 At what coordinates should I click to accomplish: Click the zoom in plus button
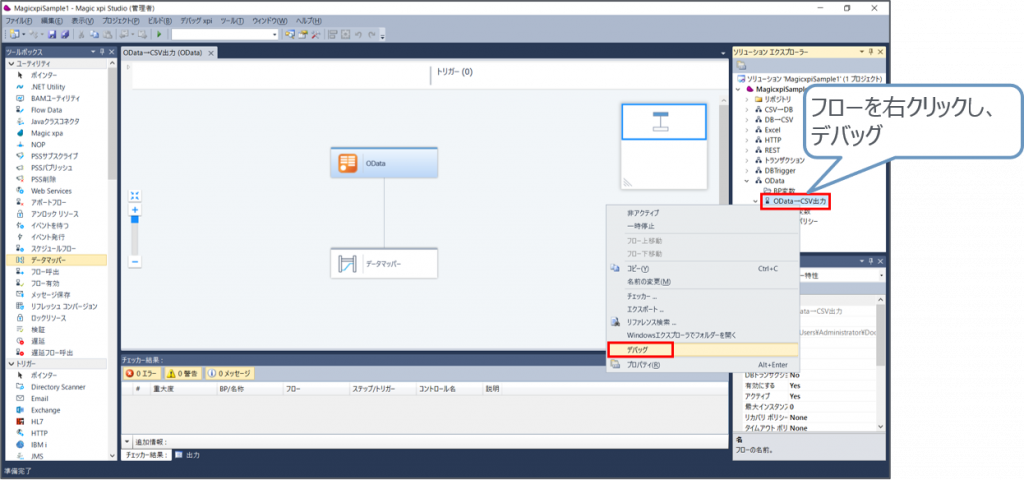tap(135, 209)
